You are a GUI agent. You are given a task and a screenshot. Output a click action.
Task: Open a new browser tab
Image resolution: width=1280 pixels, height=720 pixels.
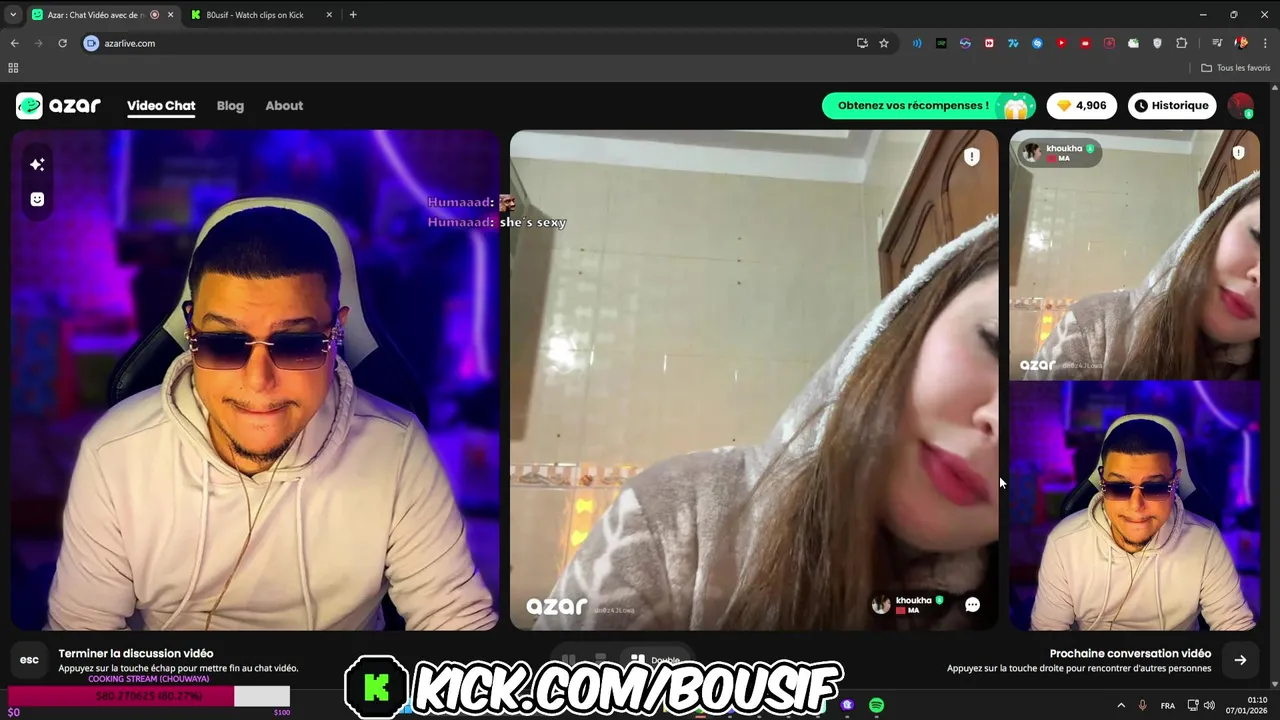(x=353, y=15)
